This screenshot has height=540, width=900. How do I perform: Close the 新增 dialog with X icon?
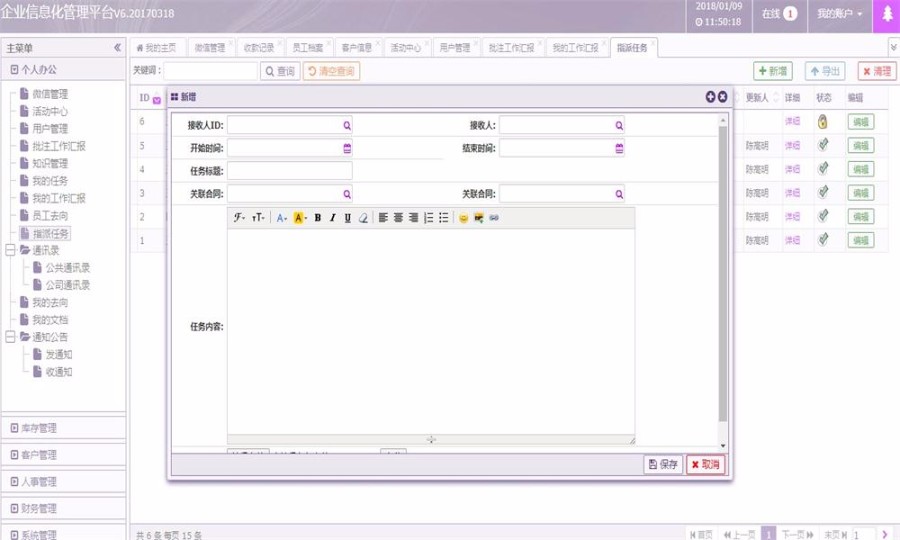click(x=723, y=97)
